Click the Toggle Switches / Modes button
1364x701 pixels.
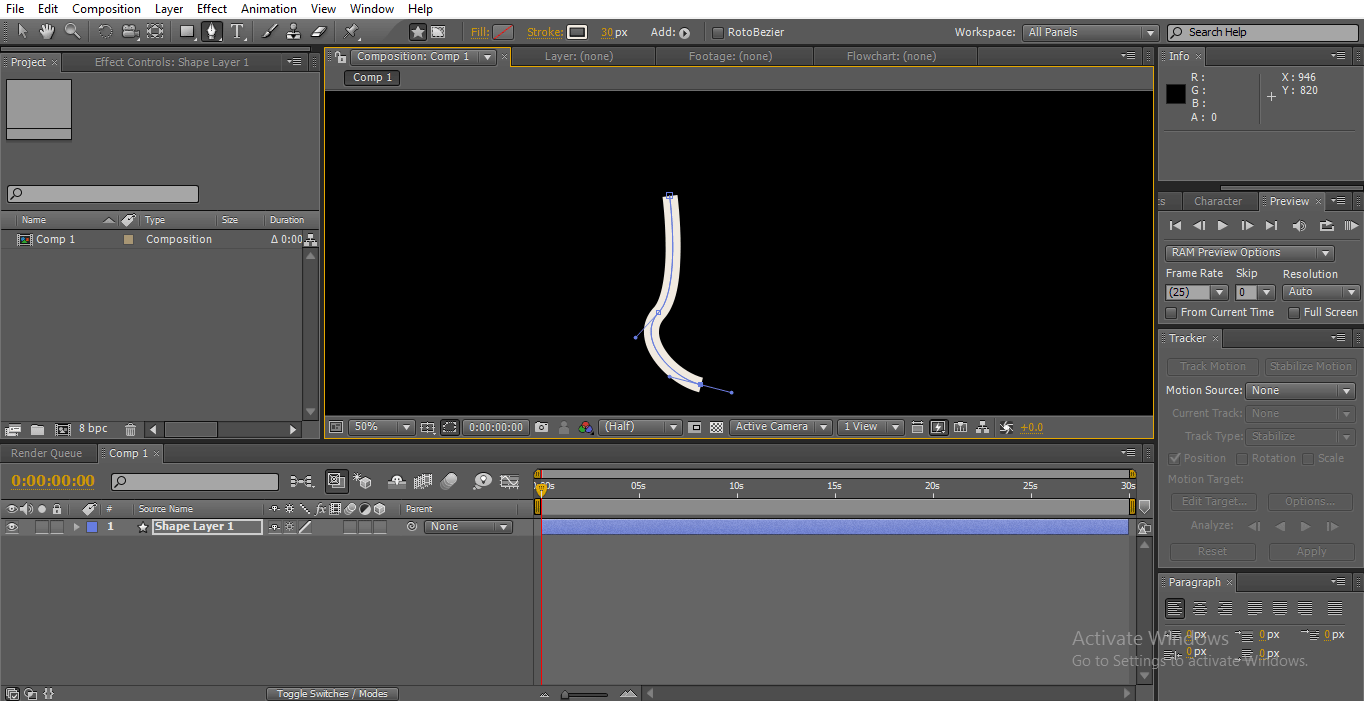pyautogui.click(x=333, y=694)
